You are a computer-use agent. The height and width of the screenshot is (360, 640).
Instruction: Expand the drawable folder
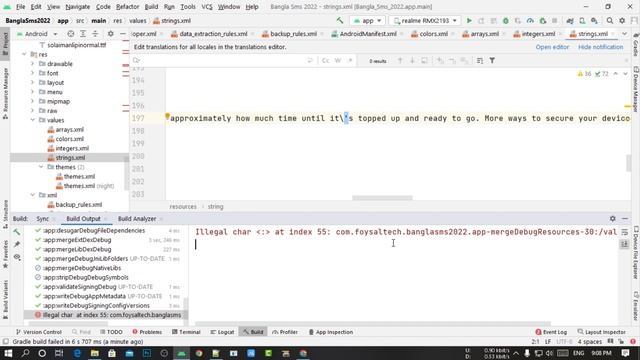32,64
